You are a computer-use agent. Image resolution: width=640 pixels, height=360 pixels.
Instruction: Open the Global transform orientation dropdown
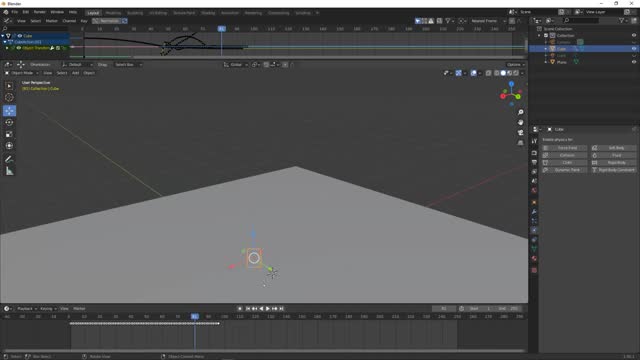point(236,64)
